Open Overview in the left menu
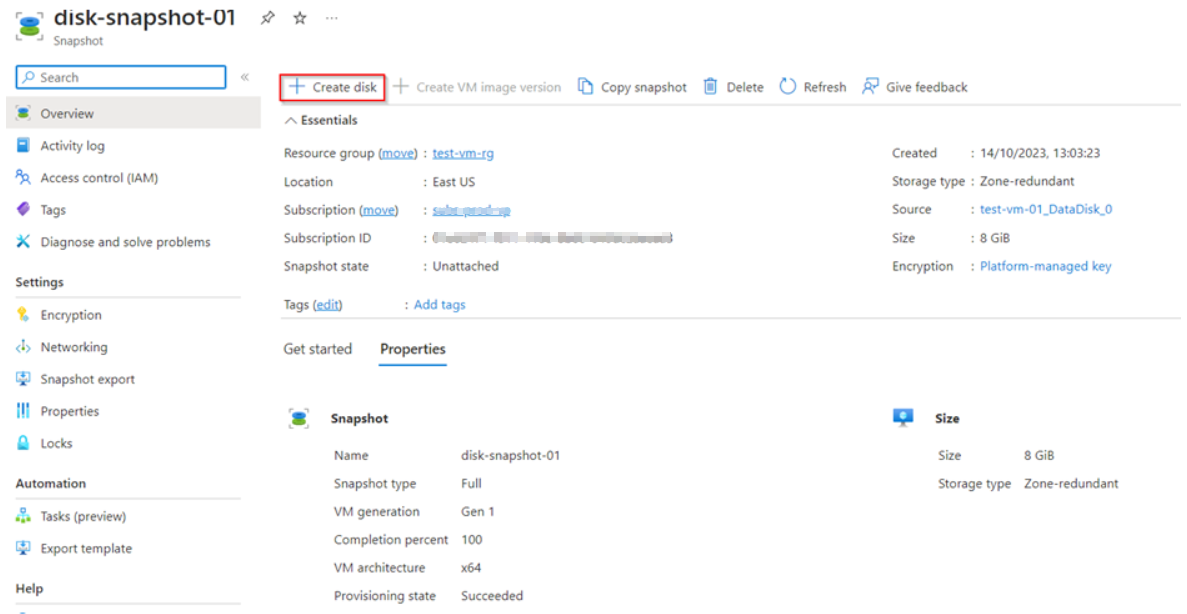Viewport: 1187px width, 614px height. 133,114
